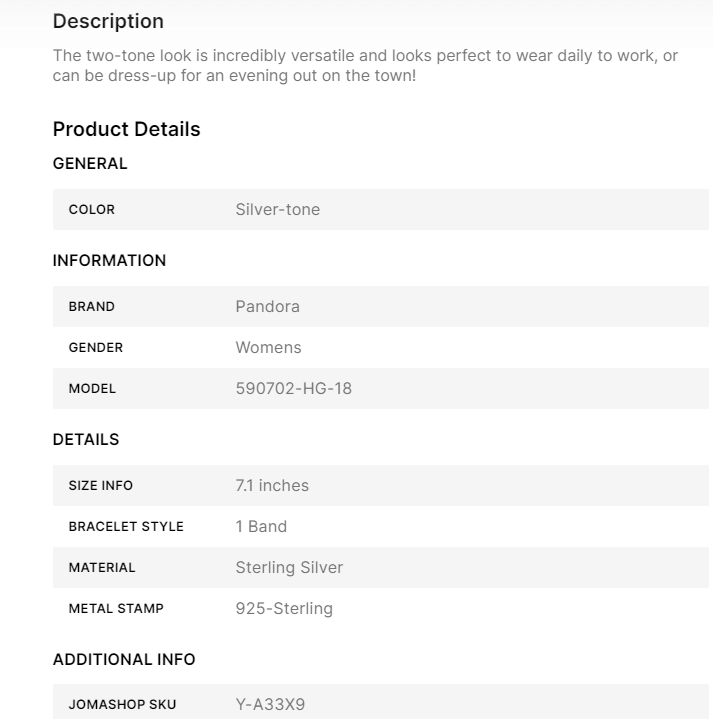Select the INFORMATION section label
The width and height of the screenshot is (713, 719).
point(109,261)
